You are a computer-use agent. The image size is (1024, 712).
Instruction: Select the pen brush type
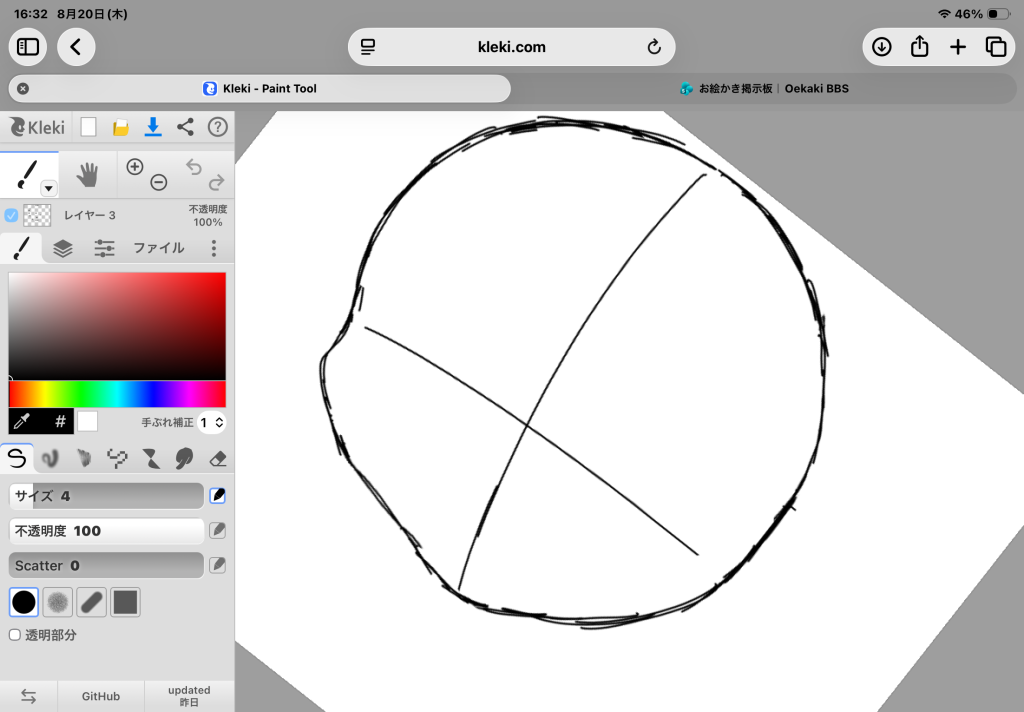17,457
